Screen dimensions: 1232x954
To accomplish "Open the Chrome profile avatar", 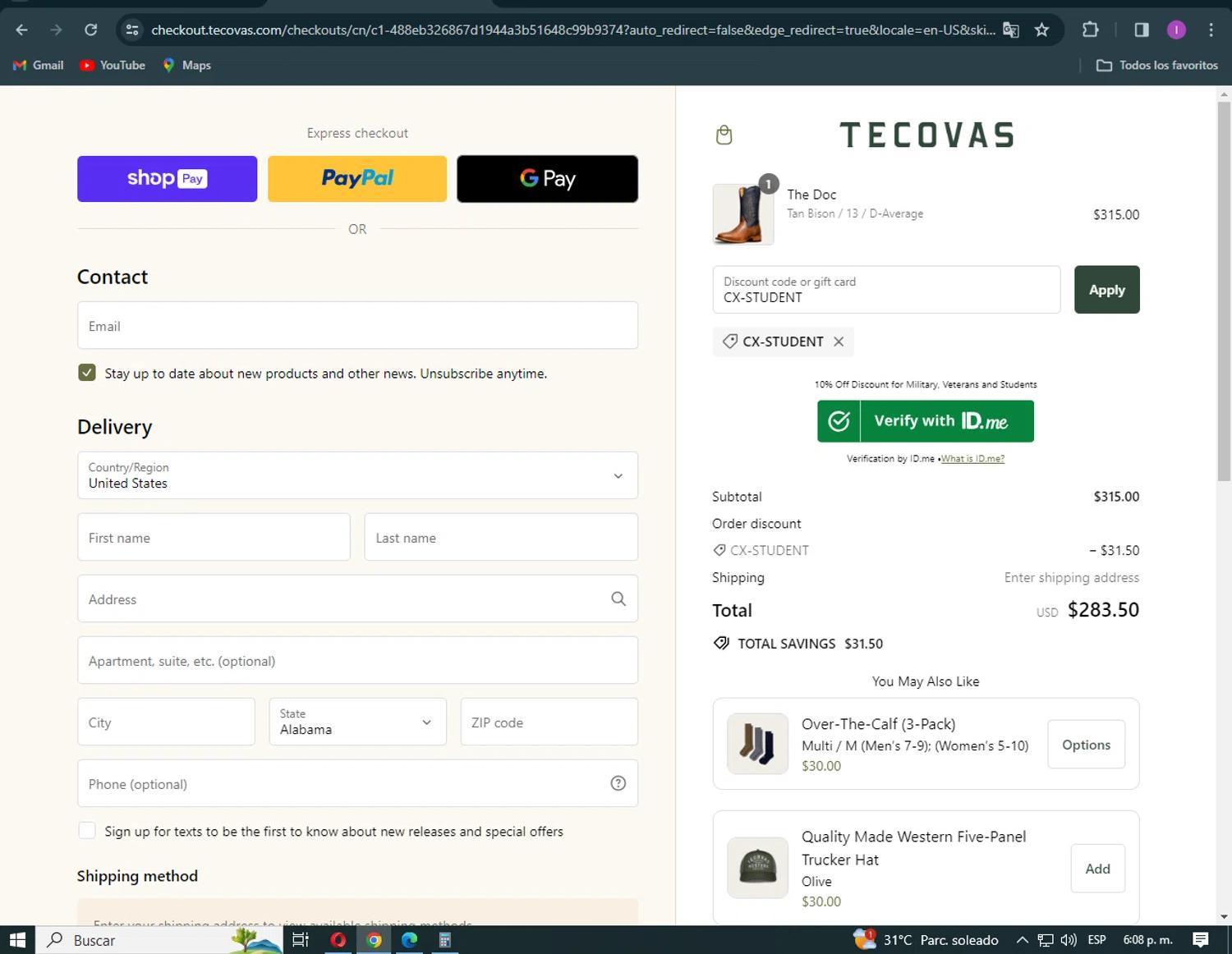I will coord(1176,30).
